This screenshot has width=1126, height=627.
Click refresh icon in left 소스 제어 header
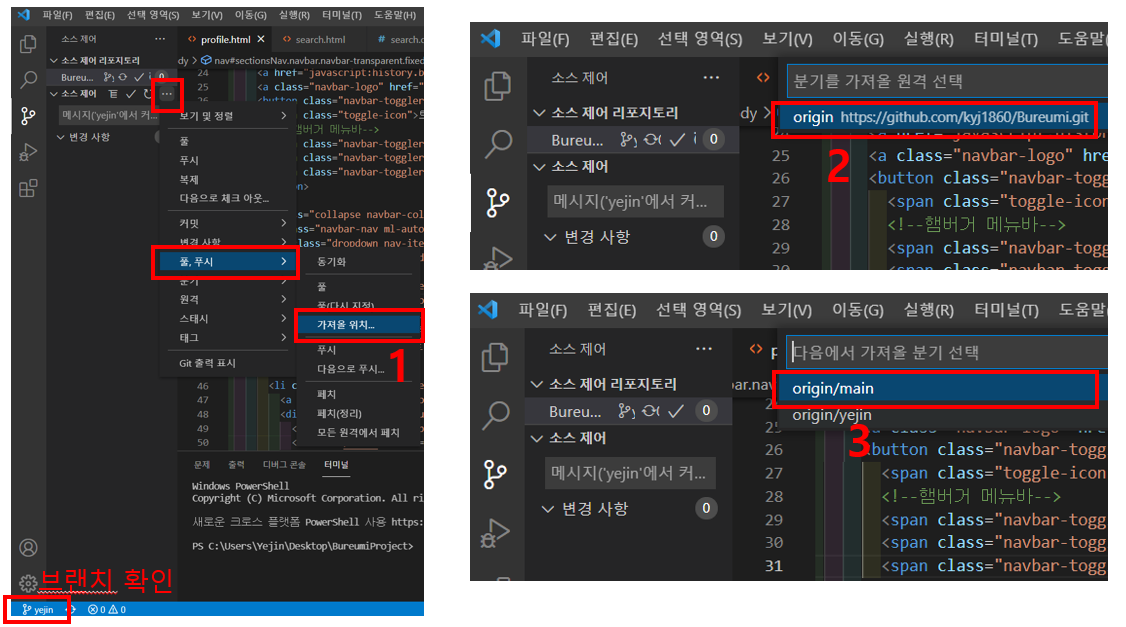click(148, 94)
